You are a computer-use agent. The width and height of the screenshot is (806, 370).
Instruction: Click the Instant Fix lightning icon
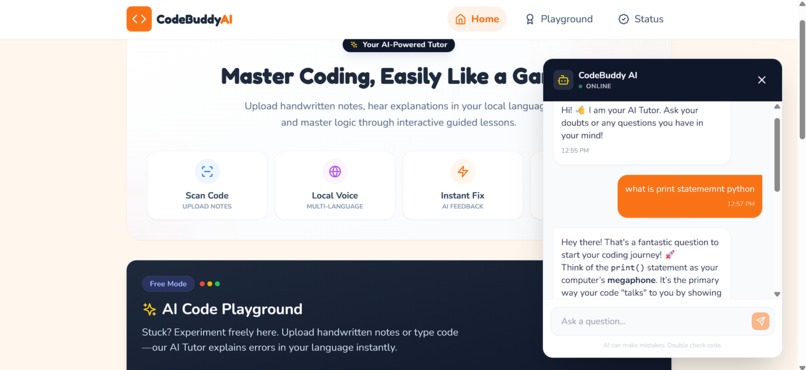tap(463, 172)
